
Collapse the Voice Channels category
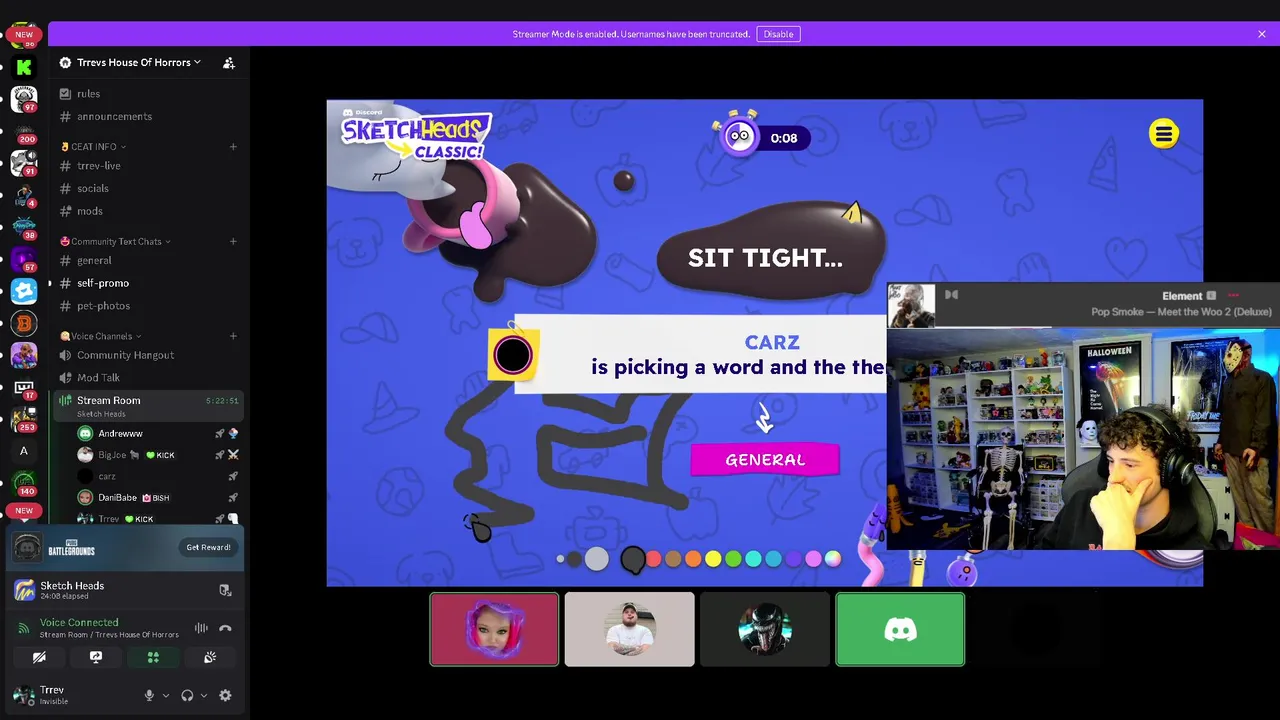101,336
